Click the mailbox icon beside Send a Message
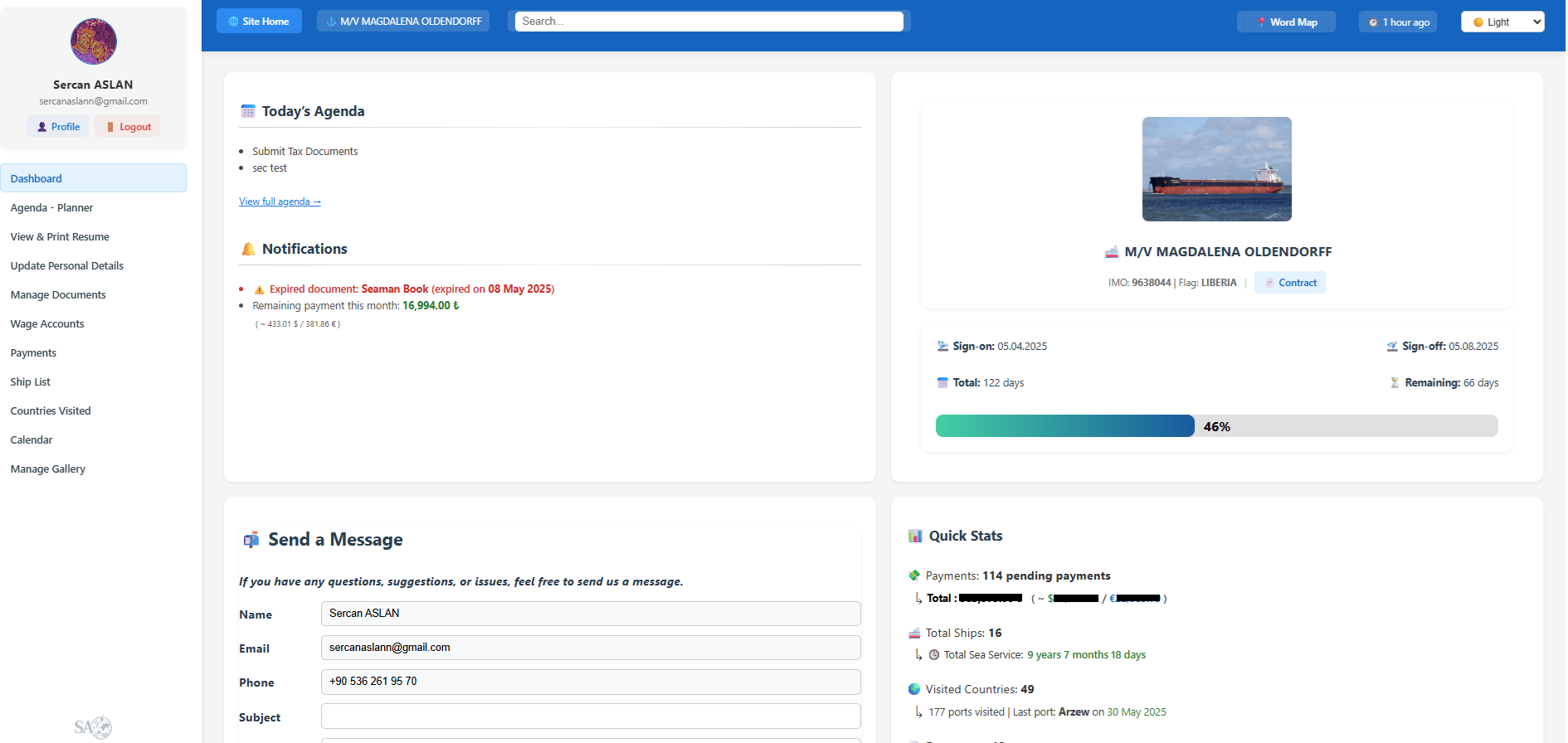 point(251,540)
